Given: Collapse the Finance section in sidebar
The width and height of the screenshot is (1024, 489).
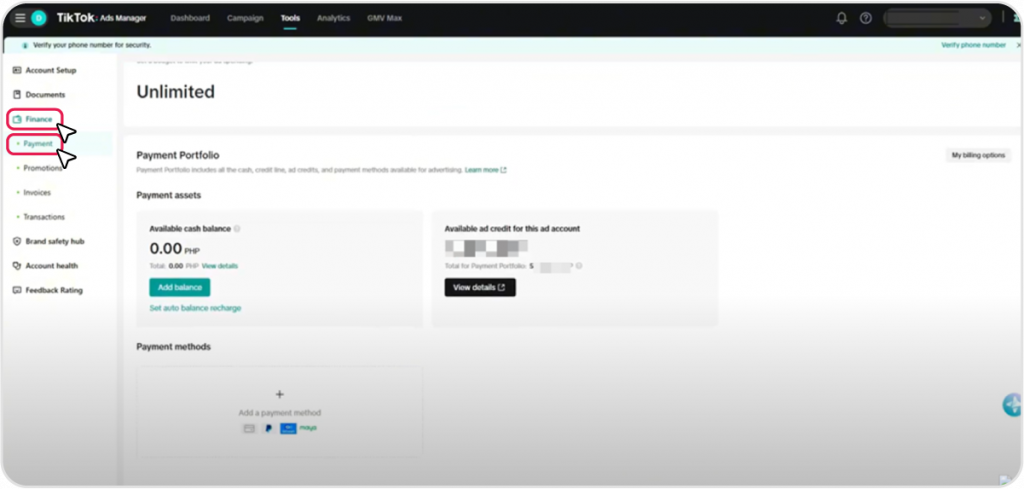Looking at the screenshot, I should 38,119.
